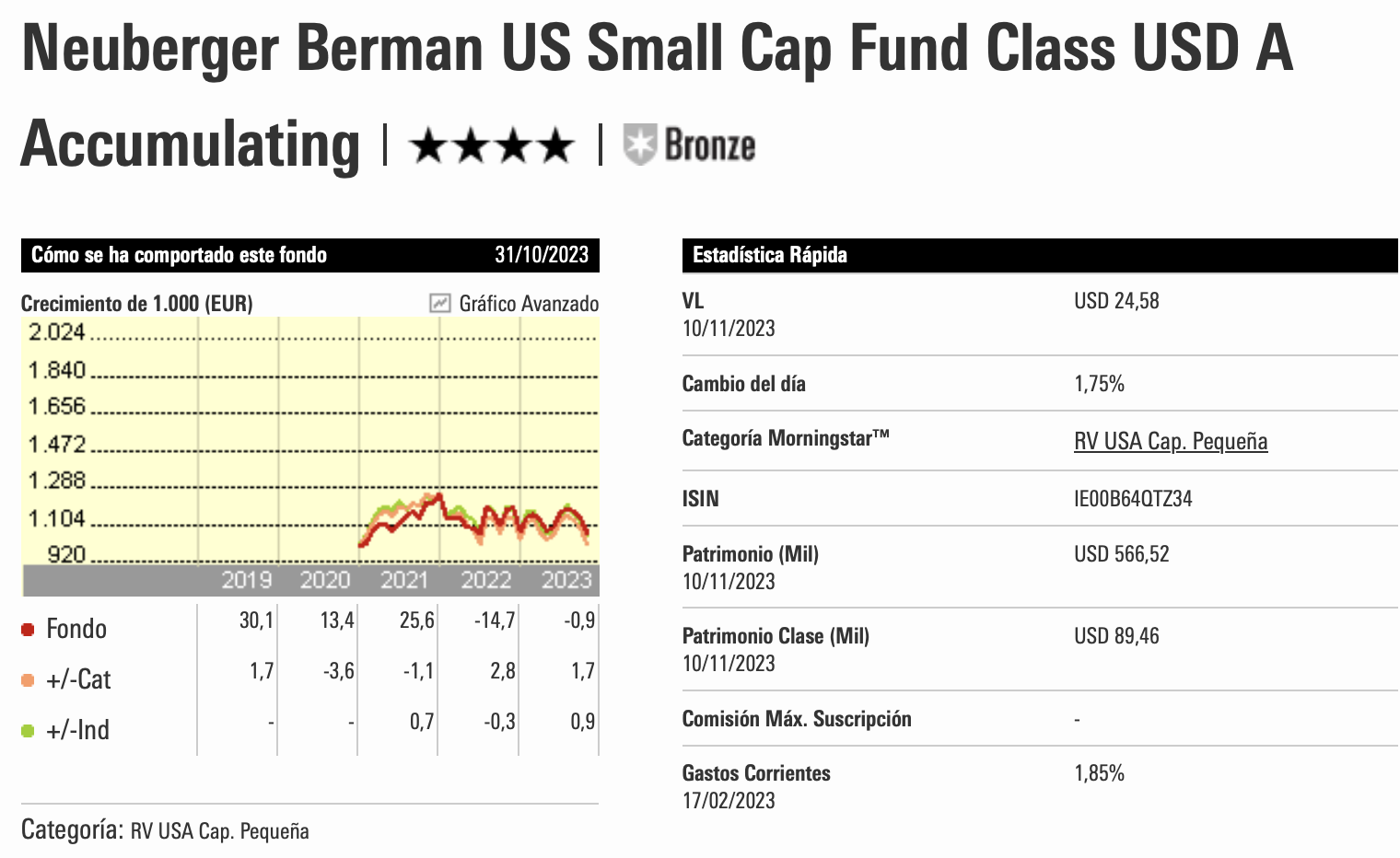Click the Cómo se ha comportado este fondo header

click(180, 255)
